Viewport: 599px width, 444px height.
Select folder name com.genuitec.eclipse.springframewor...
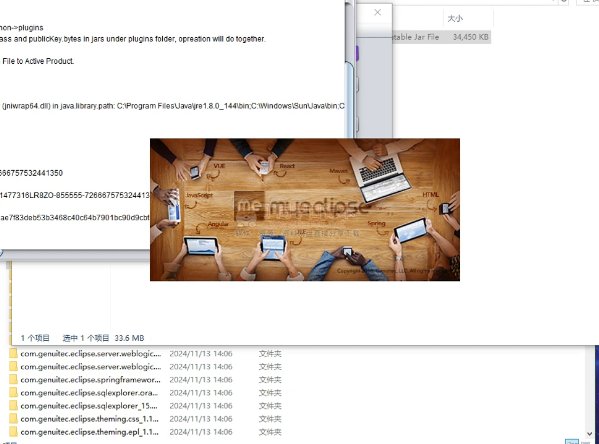point(91,379)
